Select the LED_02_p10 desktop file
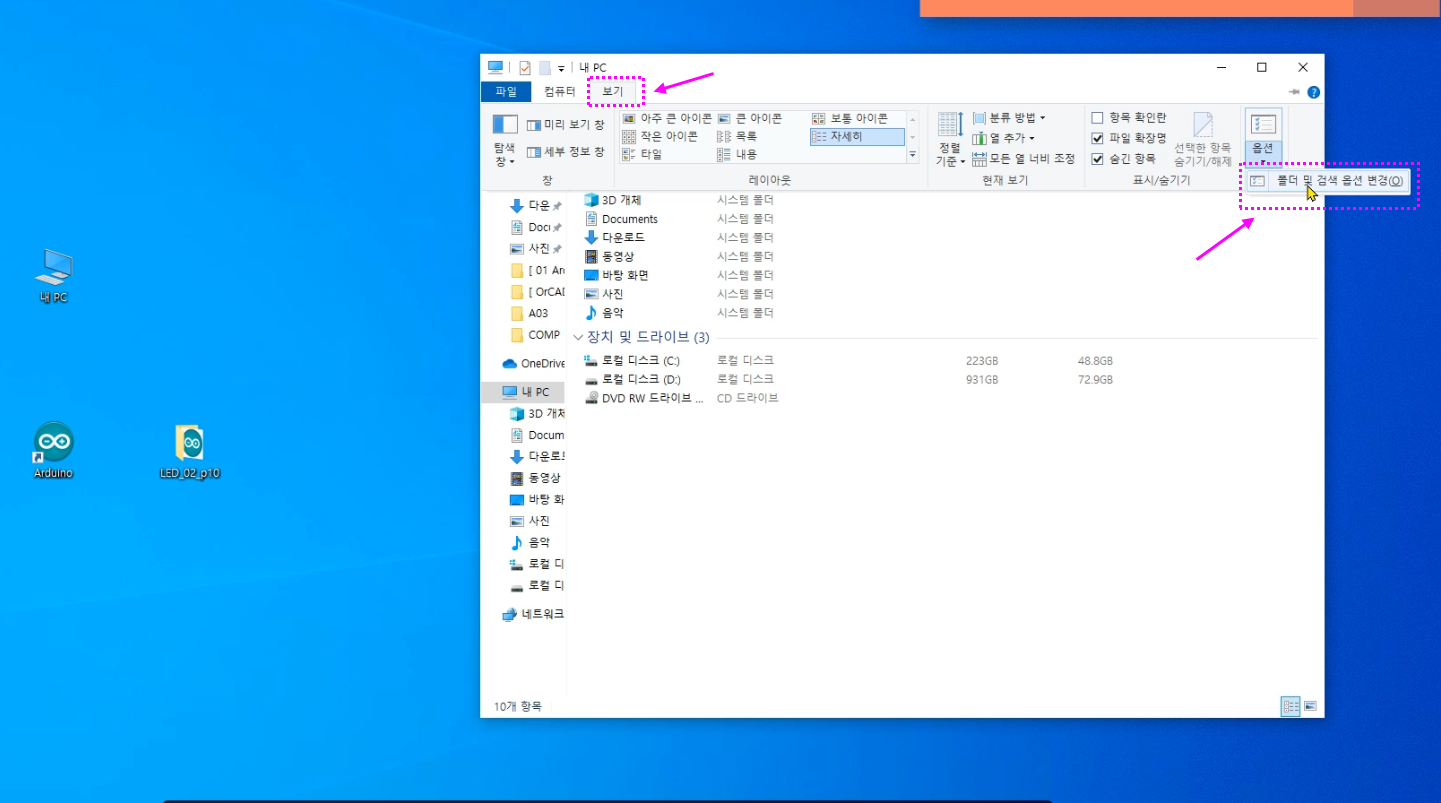Image resolution: width=1441 pixels, height=803 pixels. pos(190,451)
